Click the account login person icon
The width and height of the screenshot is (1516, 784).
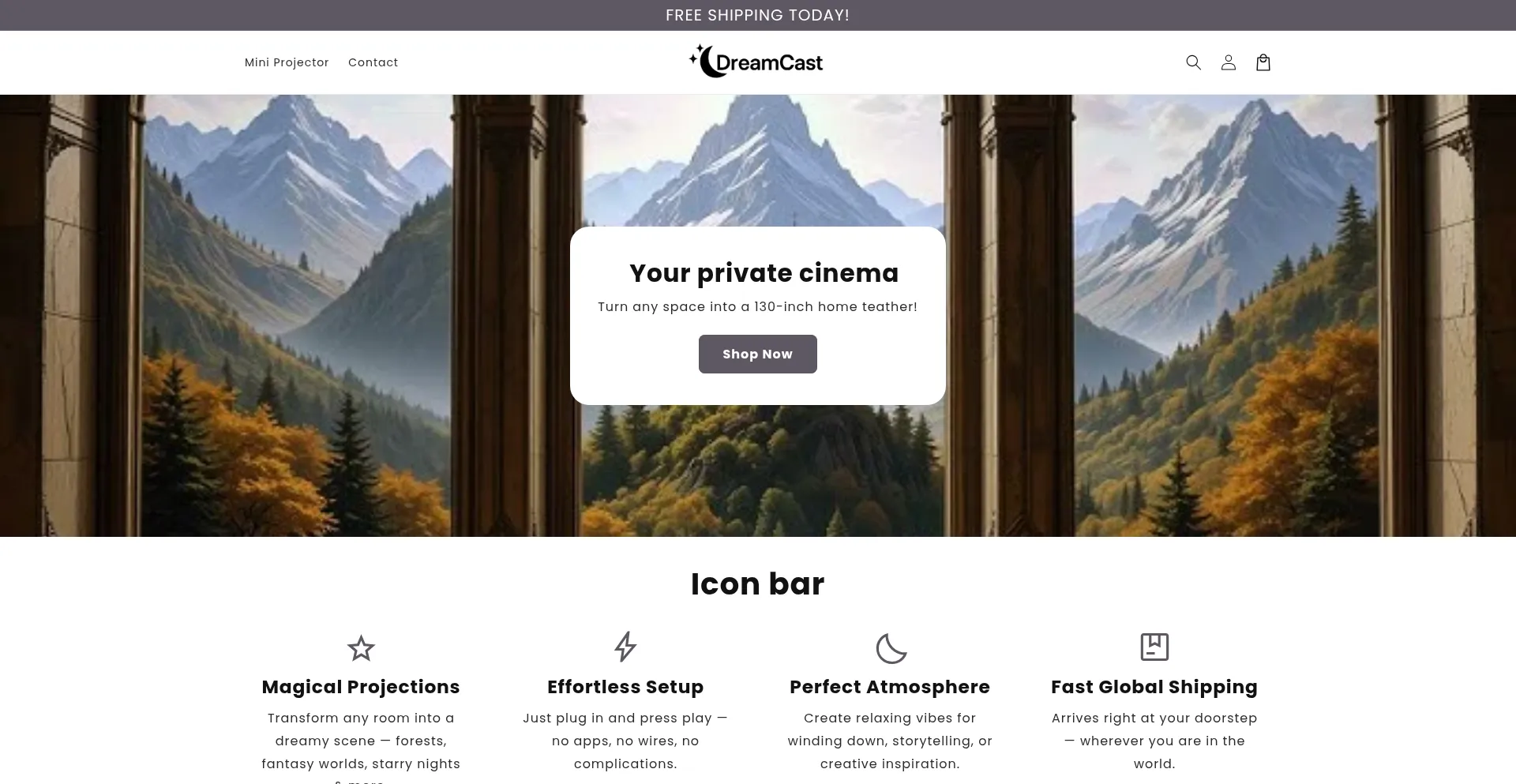click(x=1228, y=62)
